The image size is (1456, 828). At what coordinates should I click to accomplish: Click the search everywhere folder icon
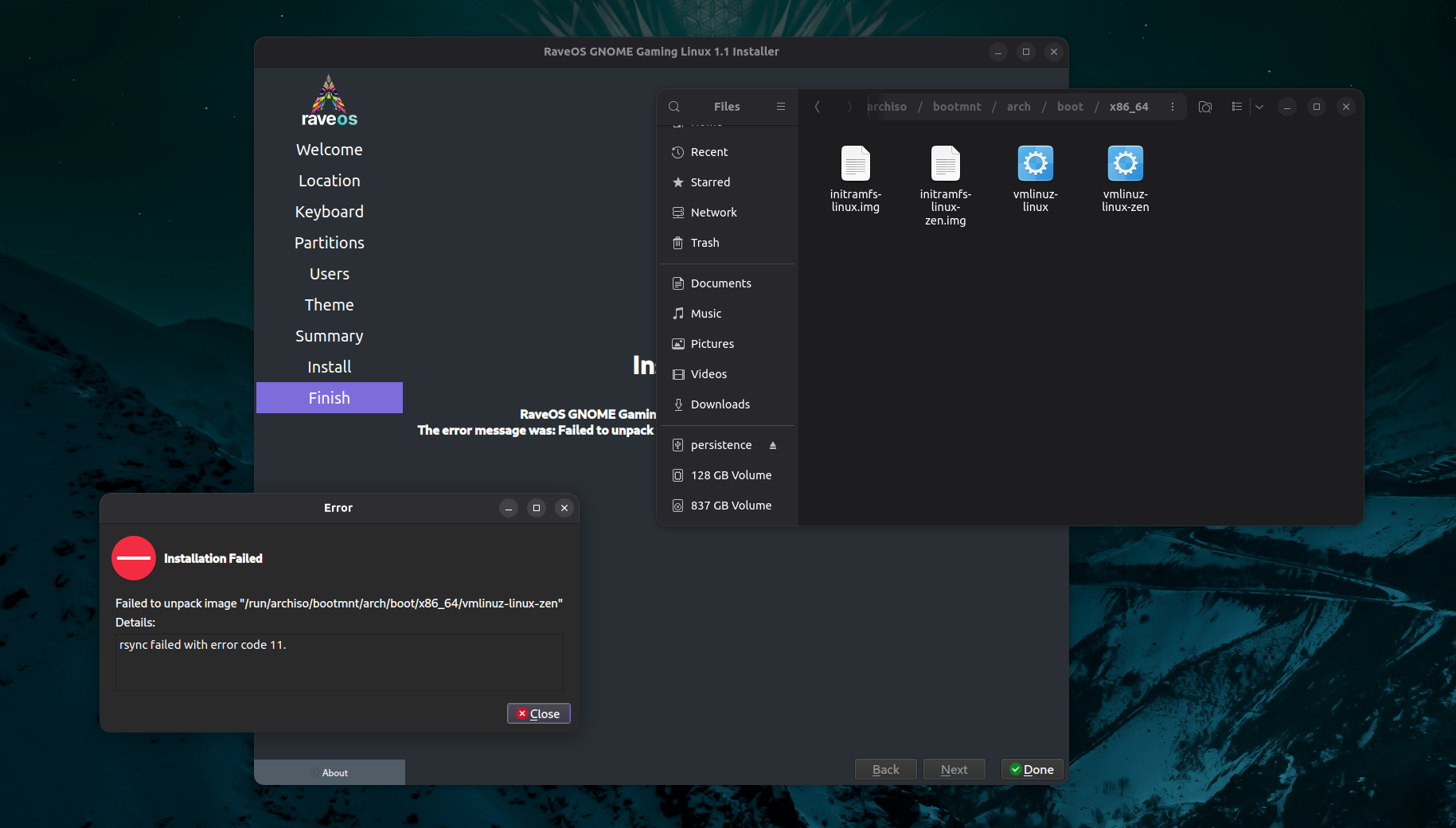[1204, 107]
